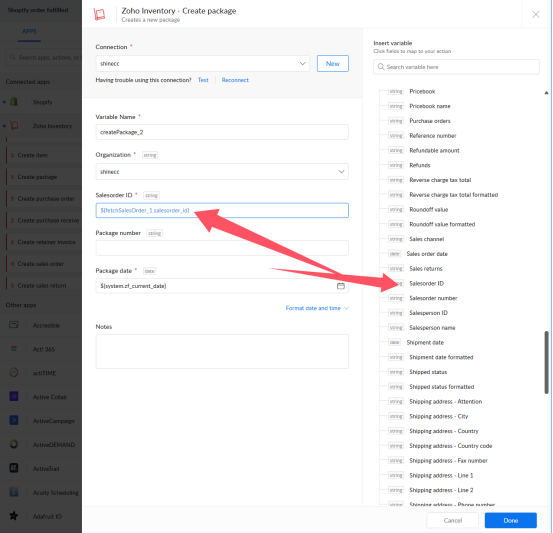This screenshot has width=553, height=533.
Task: Open the Package date calendar picker
Action: pyautogui.click(x=340, y=286)
